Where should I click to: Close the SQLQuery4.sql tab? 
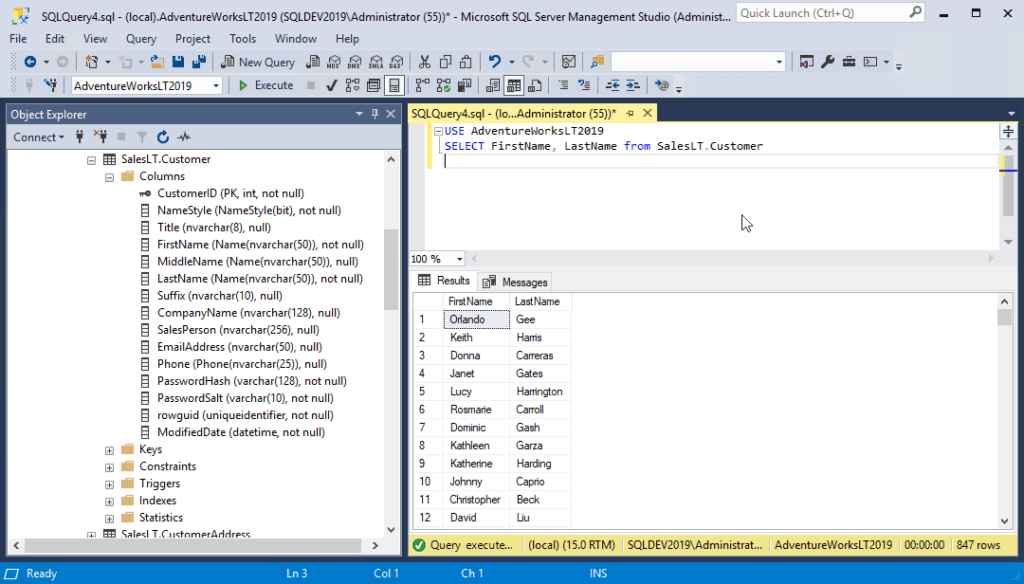[x=647, y=113]
